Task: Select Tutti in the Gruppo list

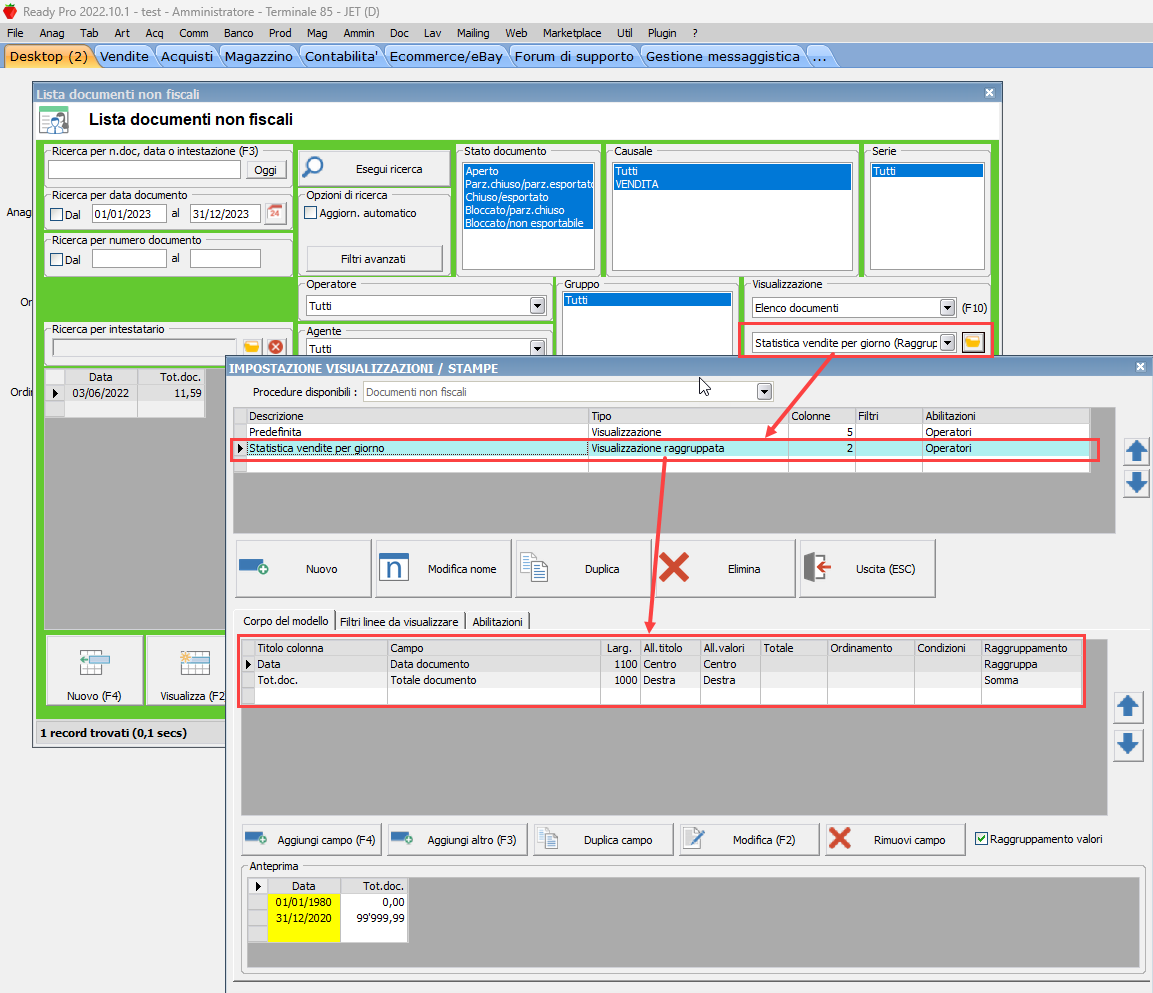Action: point(647,300)
